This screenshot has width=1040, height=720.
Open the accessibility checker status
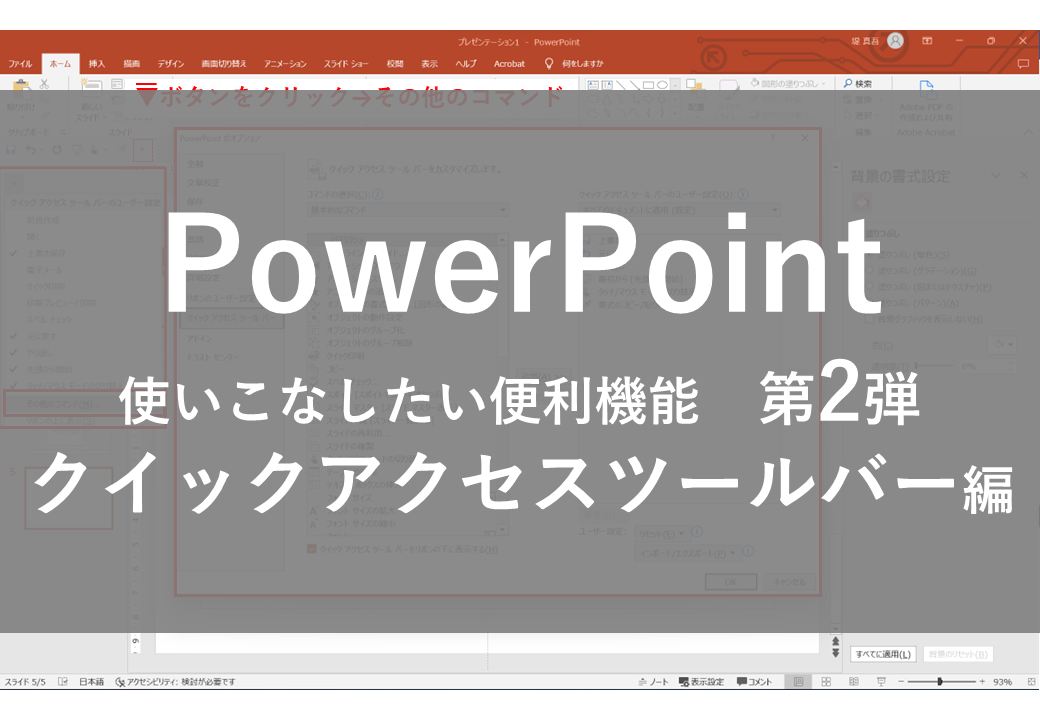point(175,682)
